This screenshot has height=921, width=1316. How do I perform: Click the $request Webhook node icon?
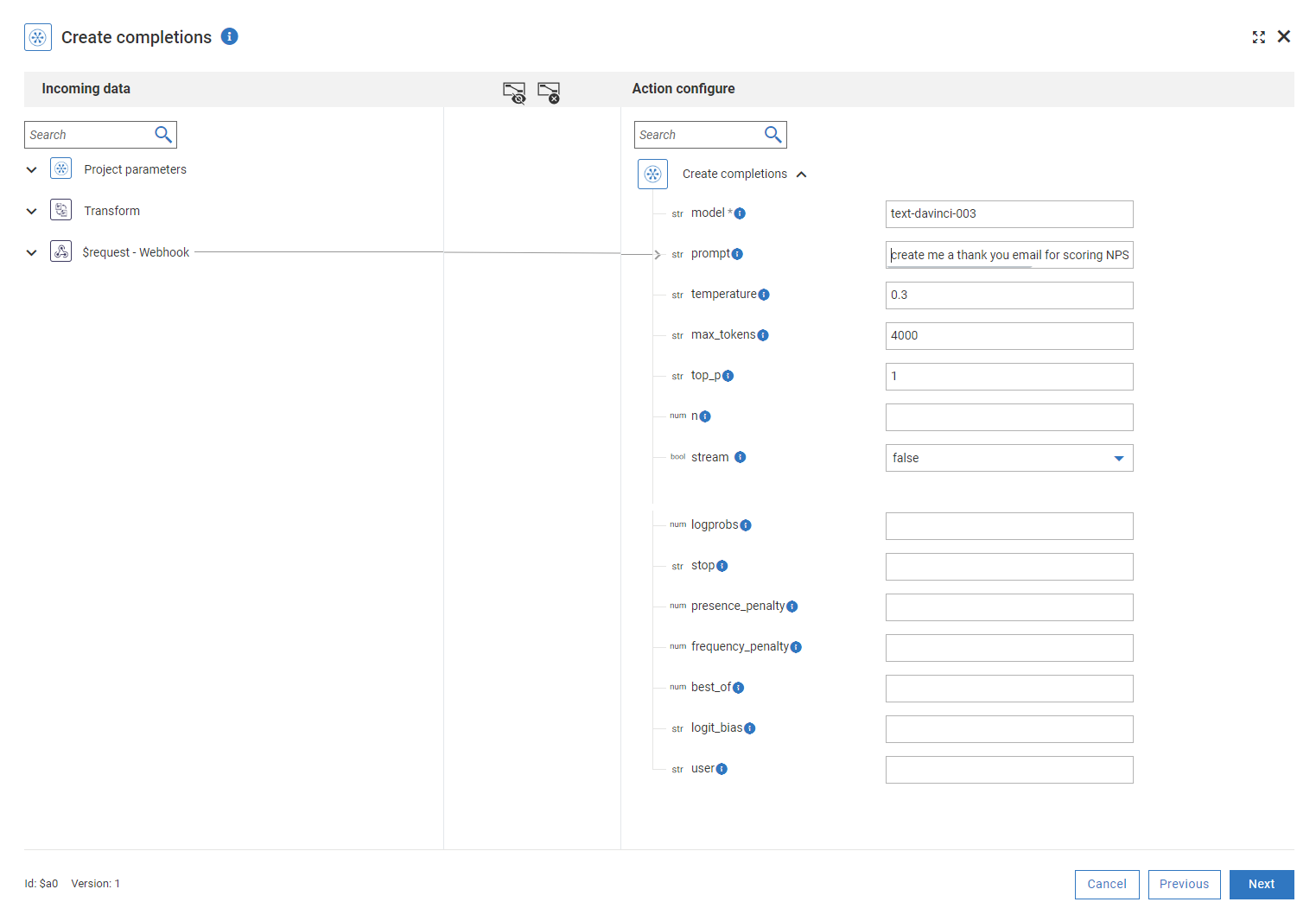60,251
